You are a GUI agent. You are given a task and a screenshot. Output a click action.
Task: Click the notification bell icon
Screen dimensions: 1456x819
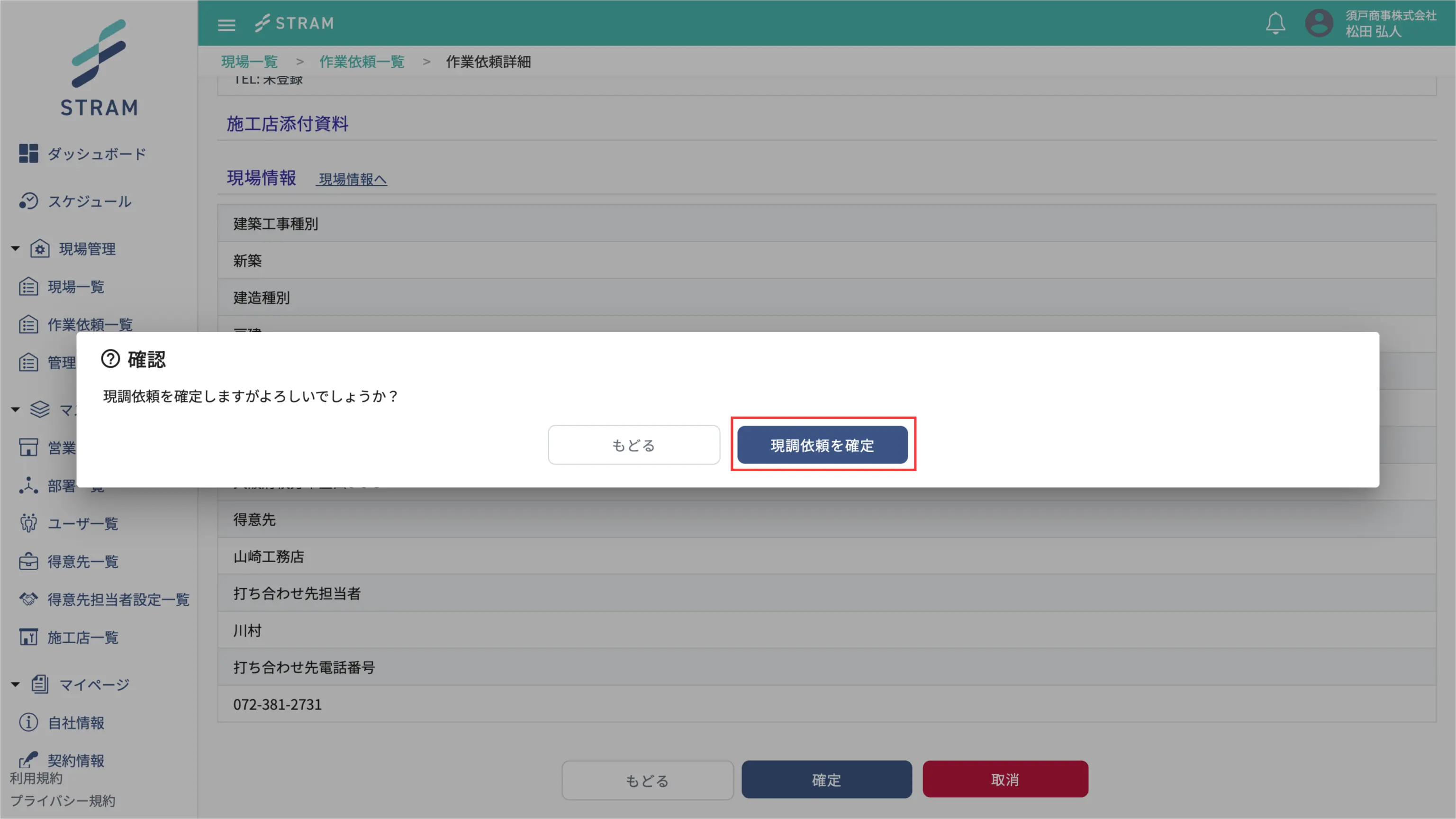pyautogui.click(x=1275, y=23)
